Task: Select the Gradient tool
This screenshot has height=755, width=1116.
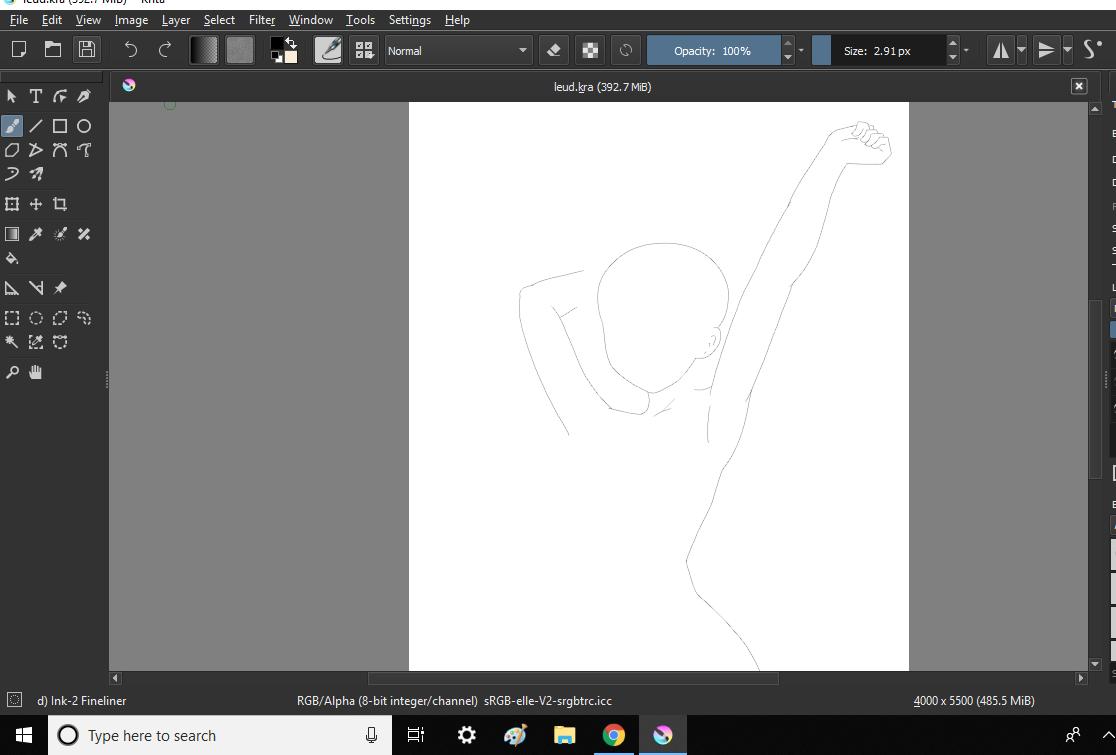Action: point(12,233)
